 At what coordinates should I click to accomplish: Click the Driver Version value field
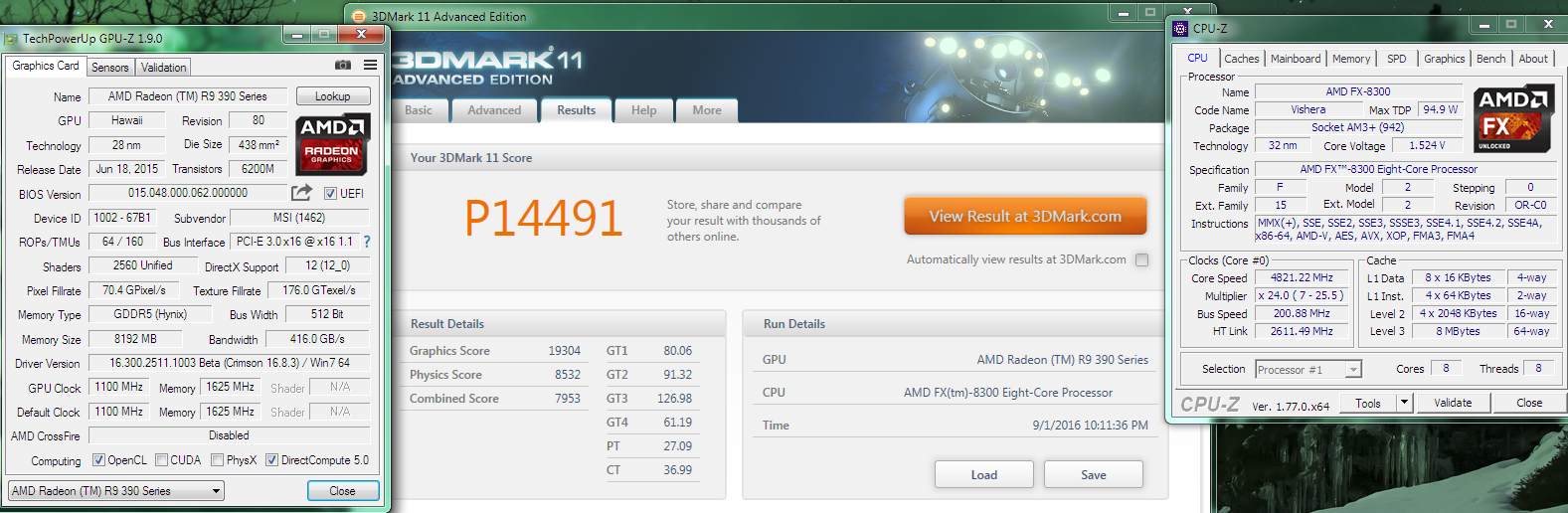pos(230,363)
